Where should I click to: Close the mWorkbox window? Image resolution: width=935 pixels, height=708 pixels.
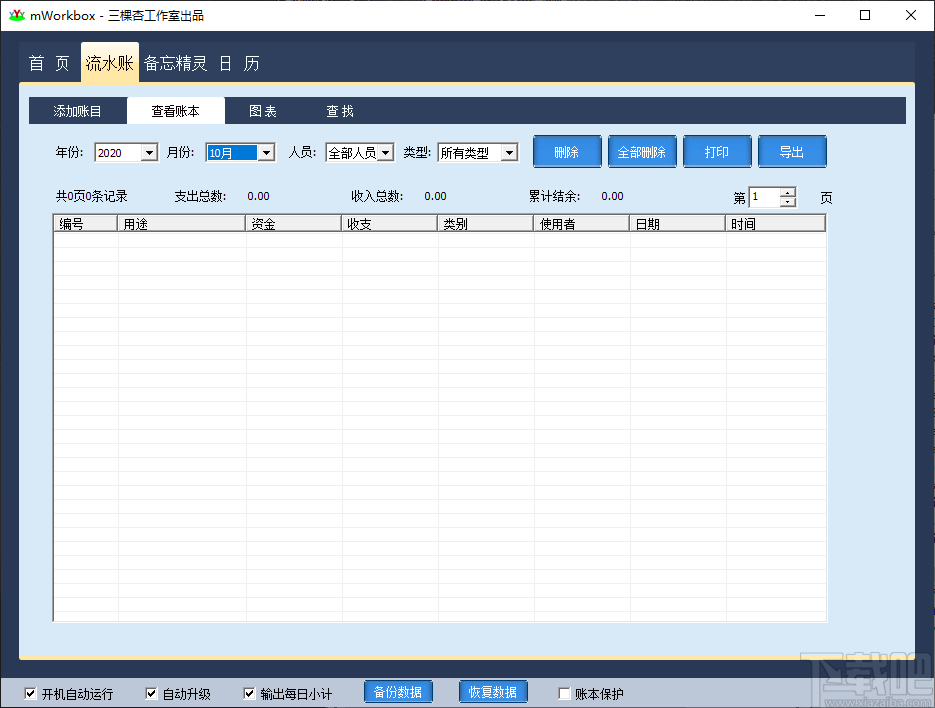tap(911, 16)
